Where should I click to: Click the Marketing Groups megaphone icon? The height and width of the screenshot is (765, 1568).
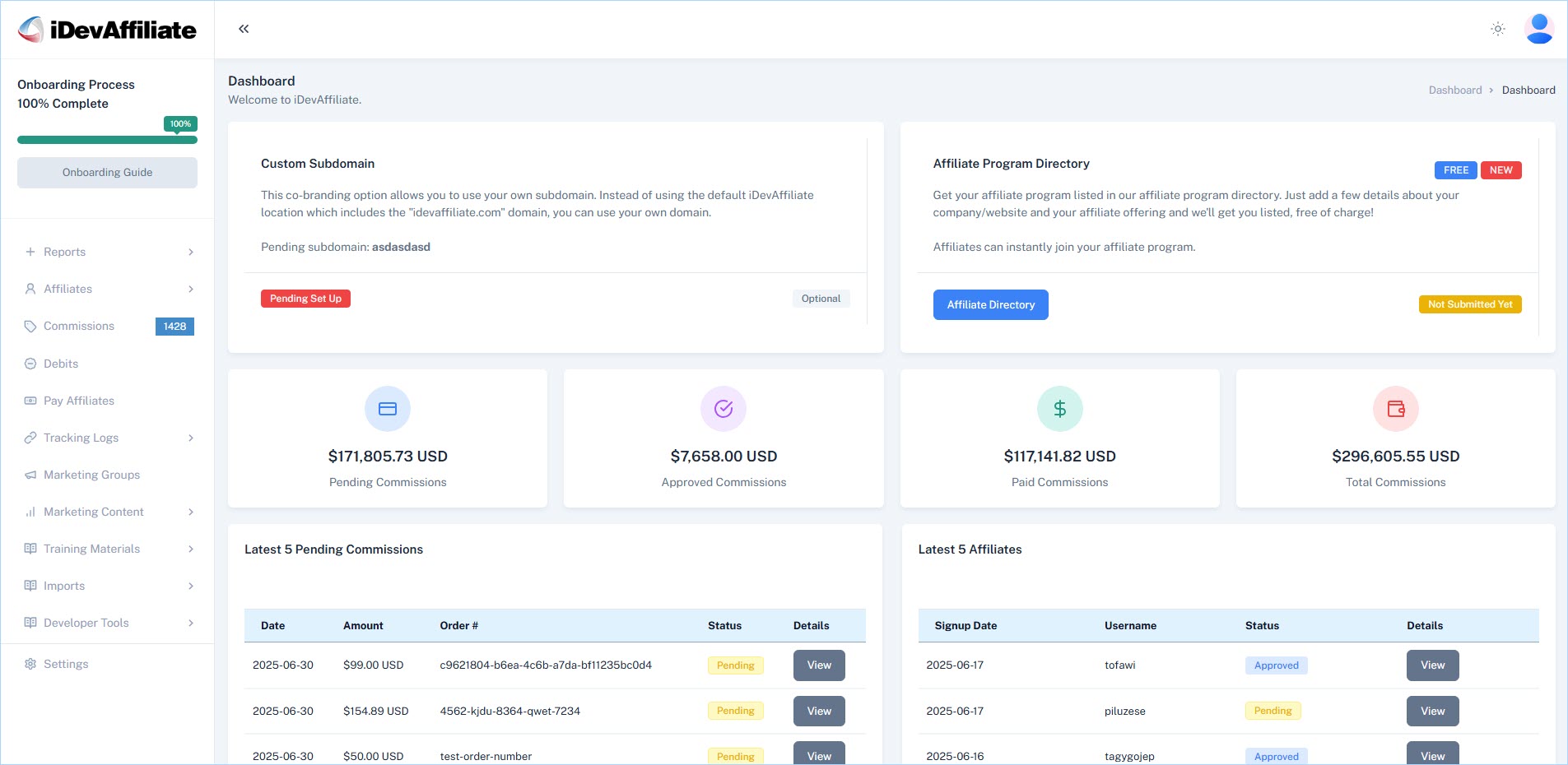click(x=30, y=475)
